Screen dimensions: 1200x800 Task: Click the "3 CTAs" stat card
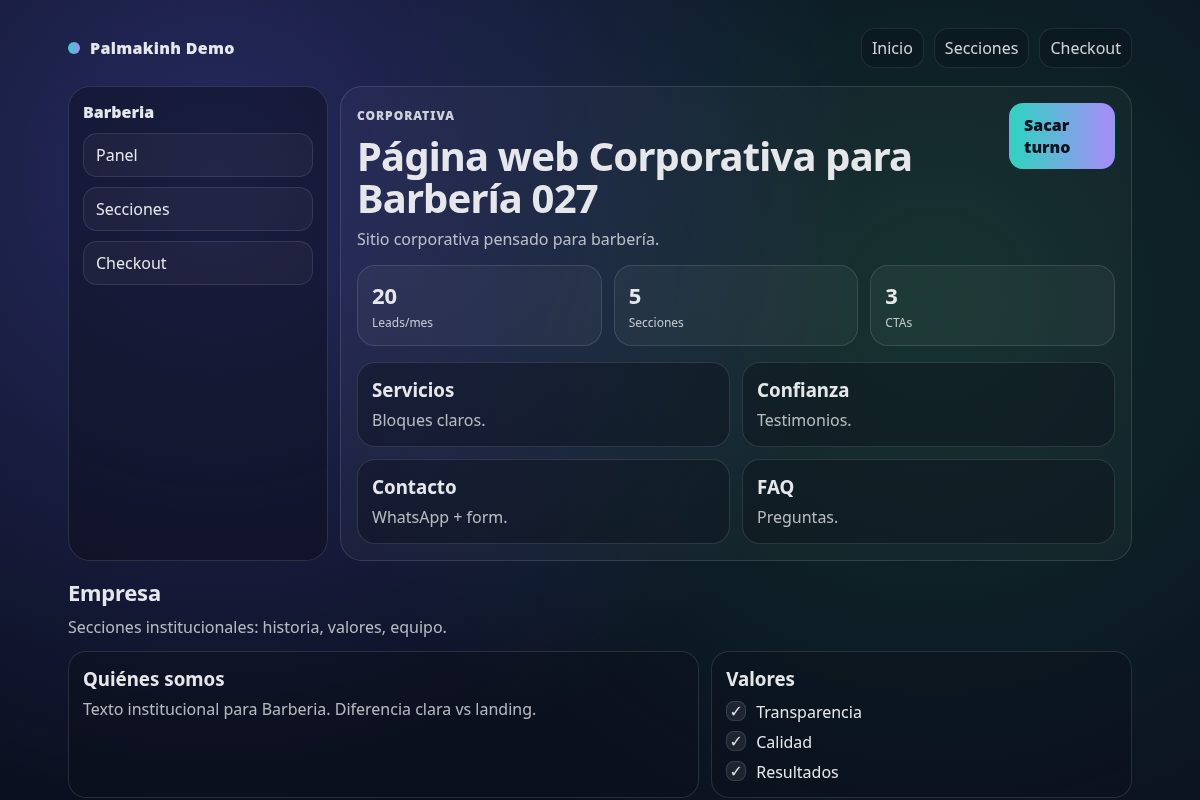(x=992, y=305)
